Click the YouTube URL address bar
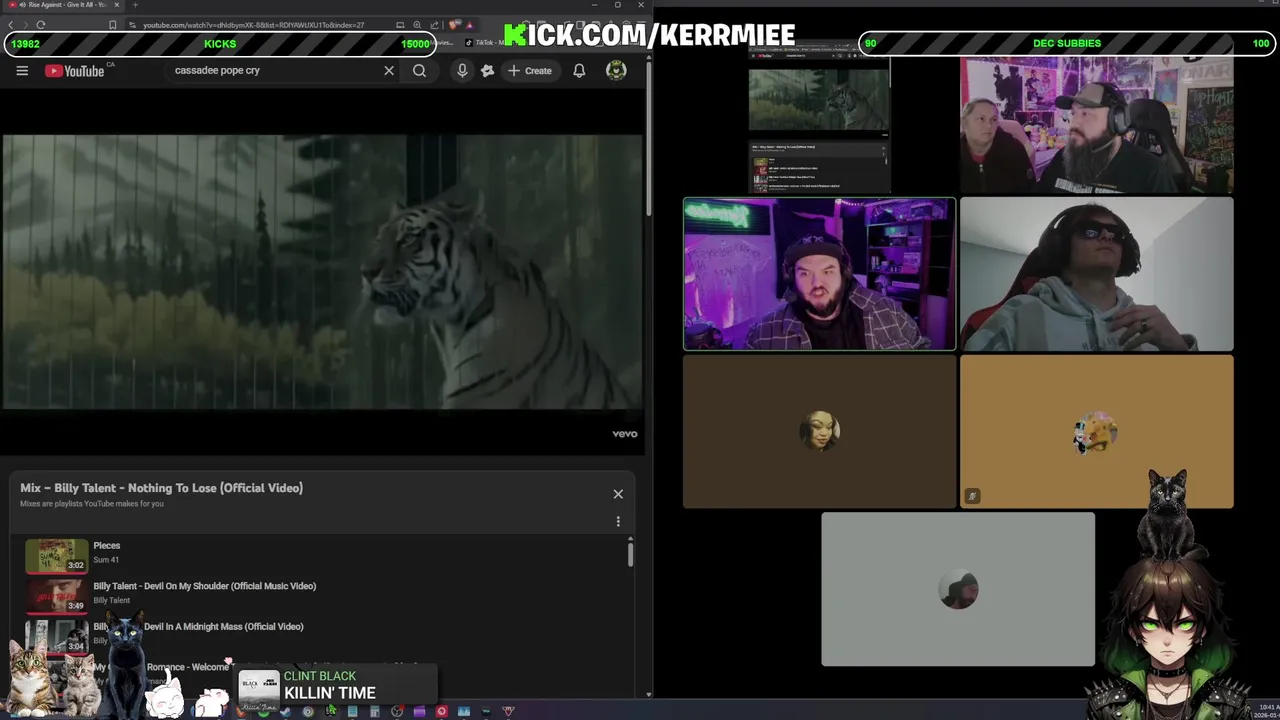 coord(254,25)
